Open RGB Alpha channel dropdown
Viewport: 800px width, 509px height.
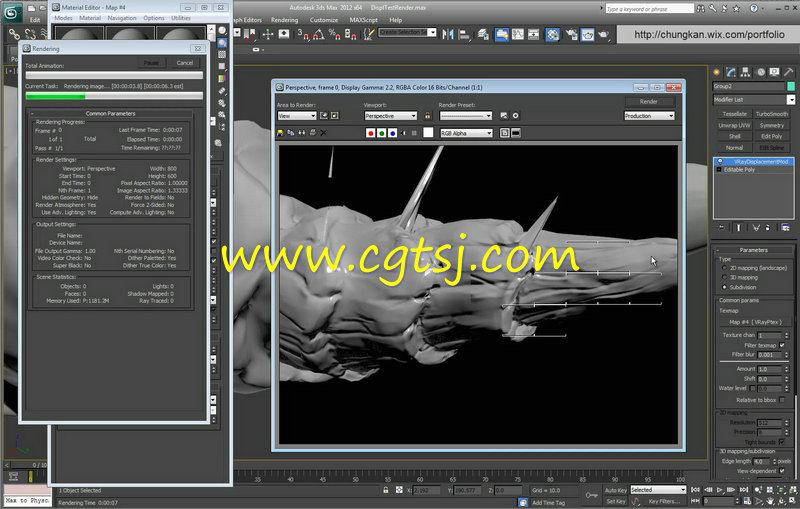click(x=466, y=133)
